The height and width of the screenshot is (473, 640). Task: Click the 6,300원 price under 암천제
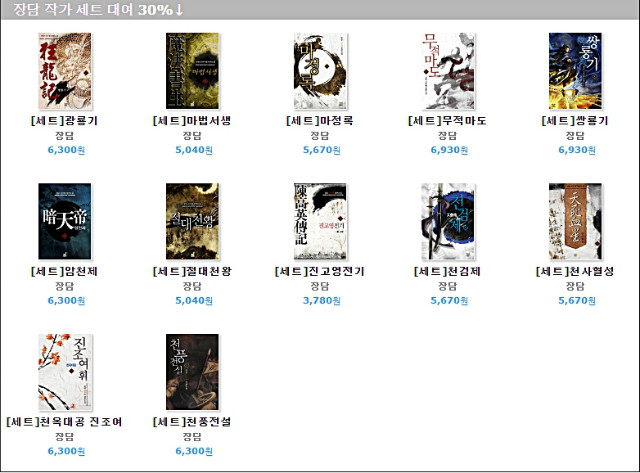point(66,300)
